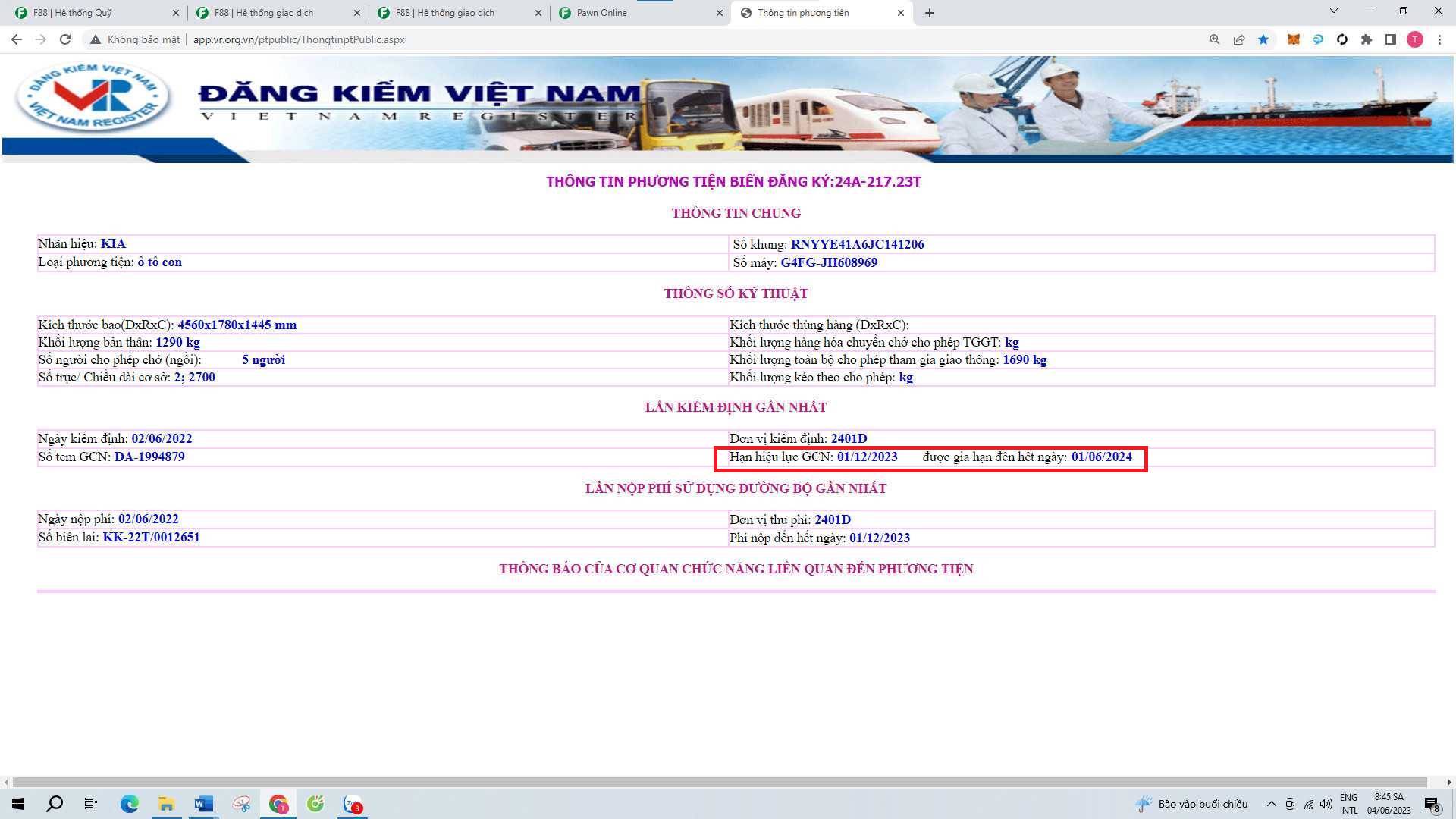
Task: Open the ENG INTL language selector
Action: (1348, 804)
